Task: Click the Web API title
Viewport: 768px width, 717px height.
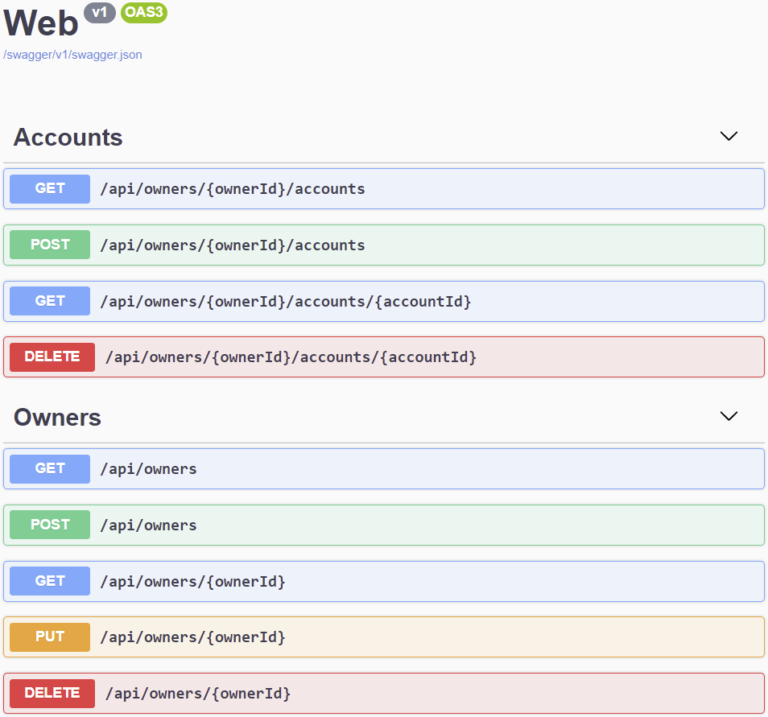Action: 40,23
